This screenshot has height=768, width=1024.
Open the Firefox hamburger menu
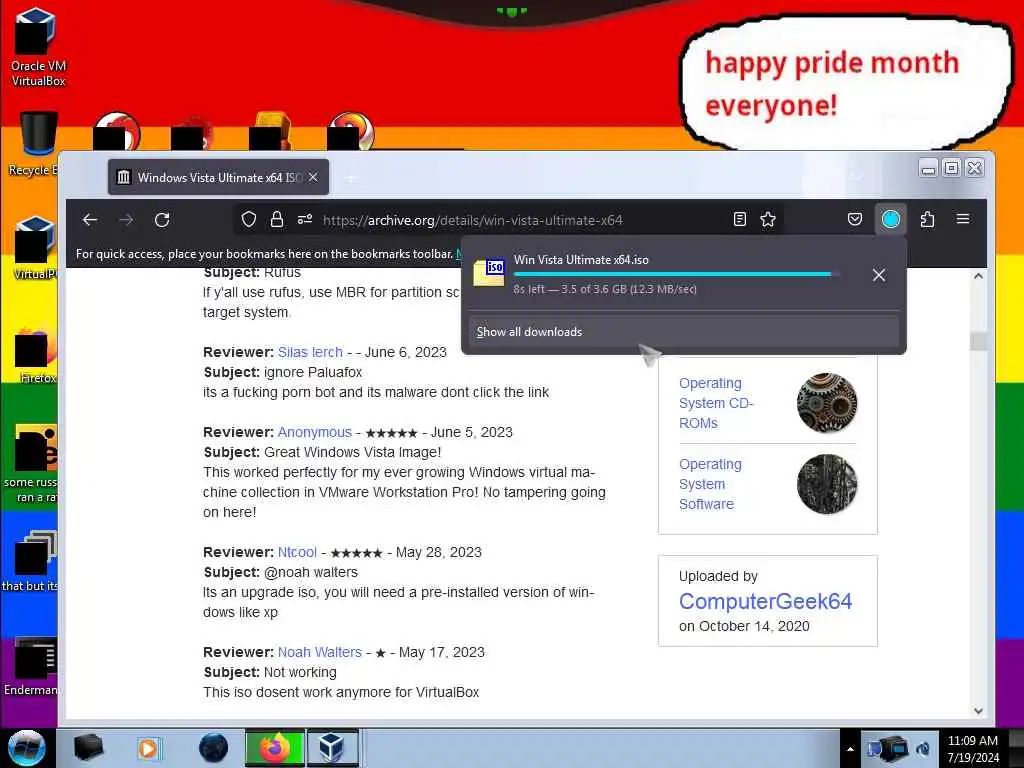click(x=963, y=219)
